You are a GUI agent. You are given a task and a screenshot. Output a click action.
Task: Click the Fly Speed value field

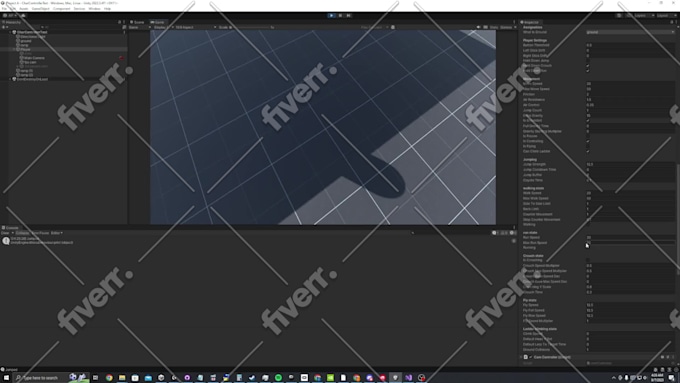[630, 305]
